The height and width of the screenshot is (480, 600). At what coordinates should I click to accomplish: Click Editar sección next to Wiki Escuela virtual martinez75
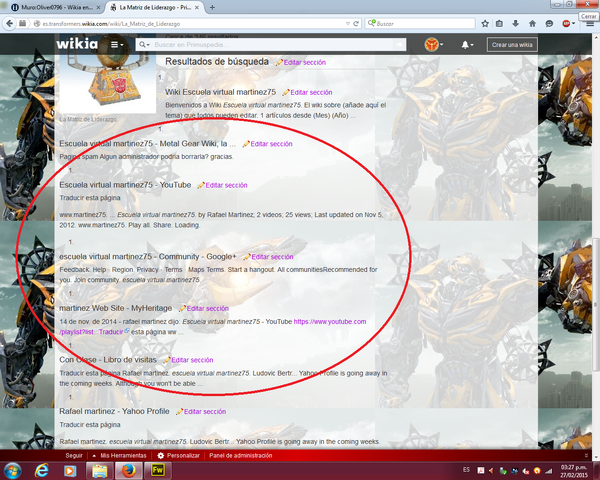[x=311, y=92]
